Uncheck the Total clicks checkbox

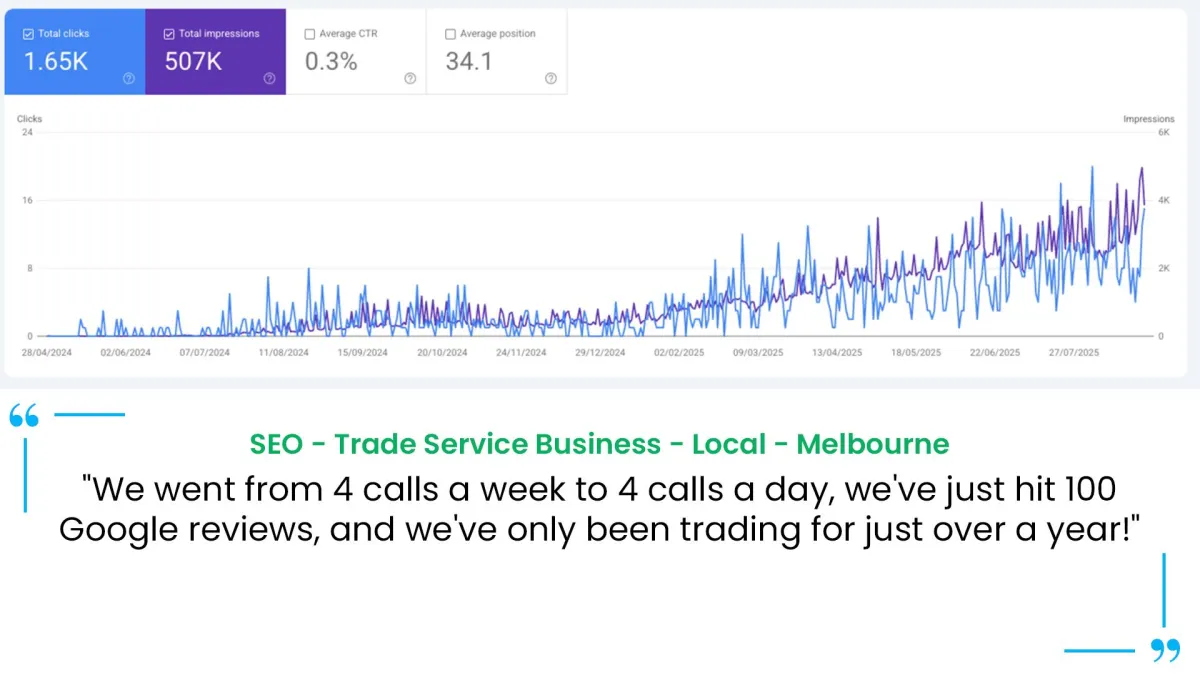(x=28, y=34)
